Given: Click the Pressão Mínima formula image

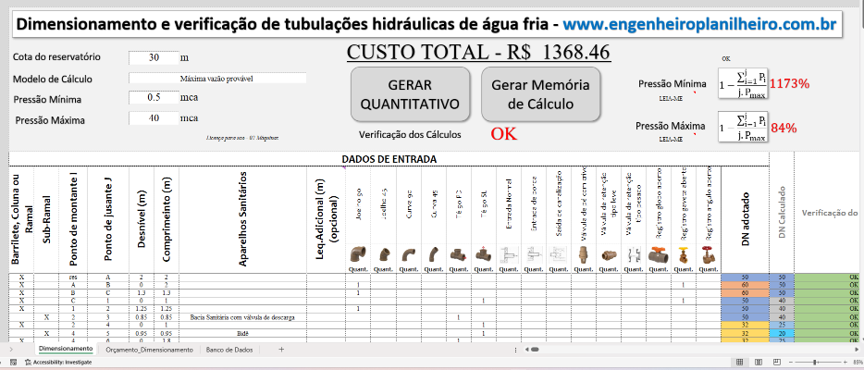Looking at the screenshot, I should [x=743, y=84].
